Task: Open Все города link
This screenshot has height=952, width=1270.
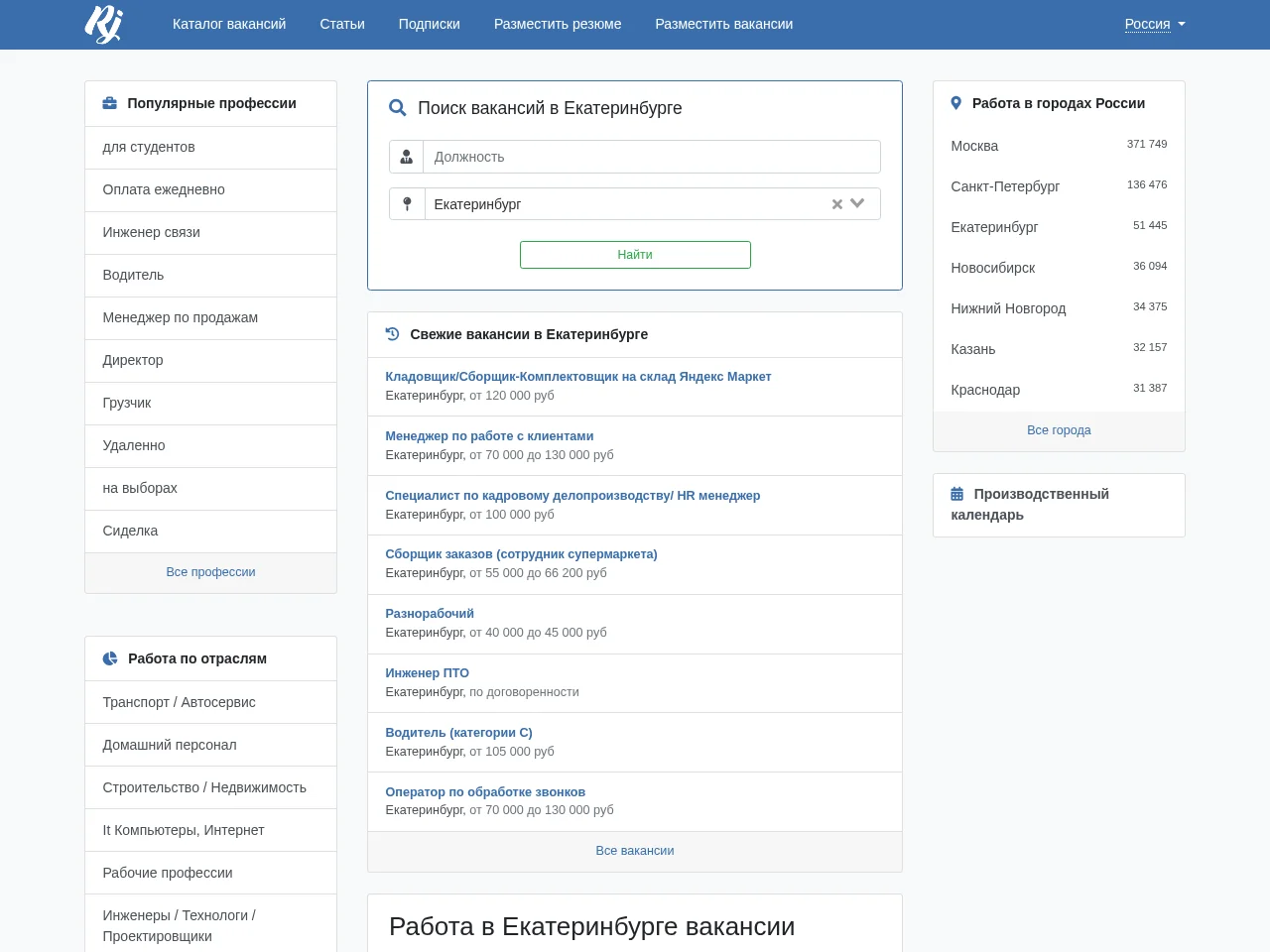Action: coord(1059,430)
